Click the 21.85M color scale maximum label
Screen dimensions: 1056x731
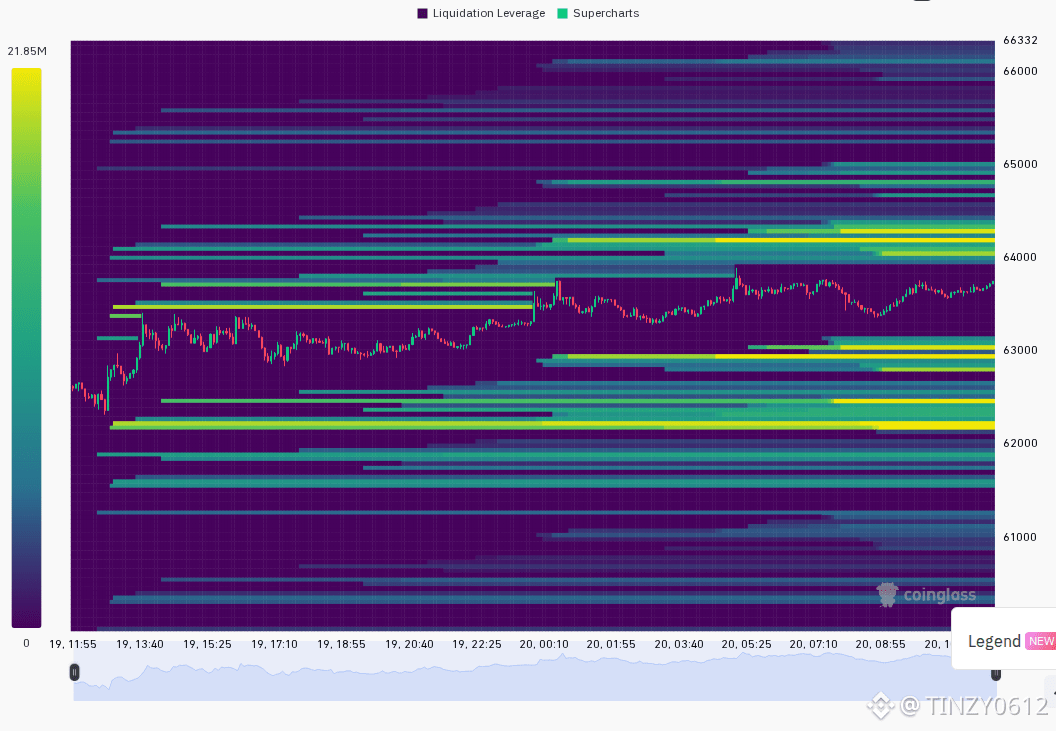pyautogui.click(x=27, y=51)
